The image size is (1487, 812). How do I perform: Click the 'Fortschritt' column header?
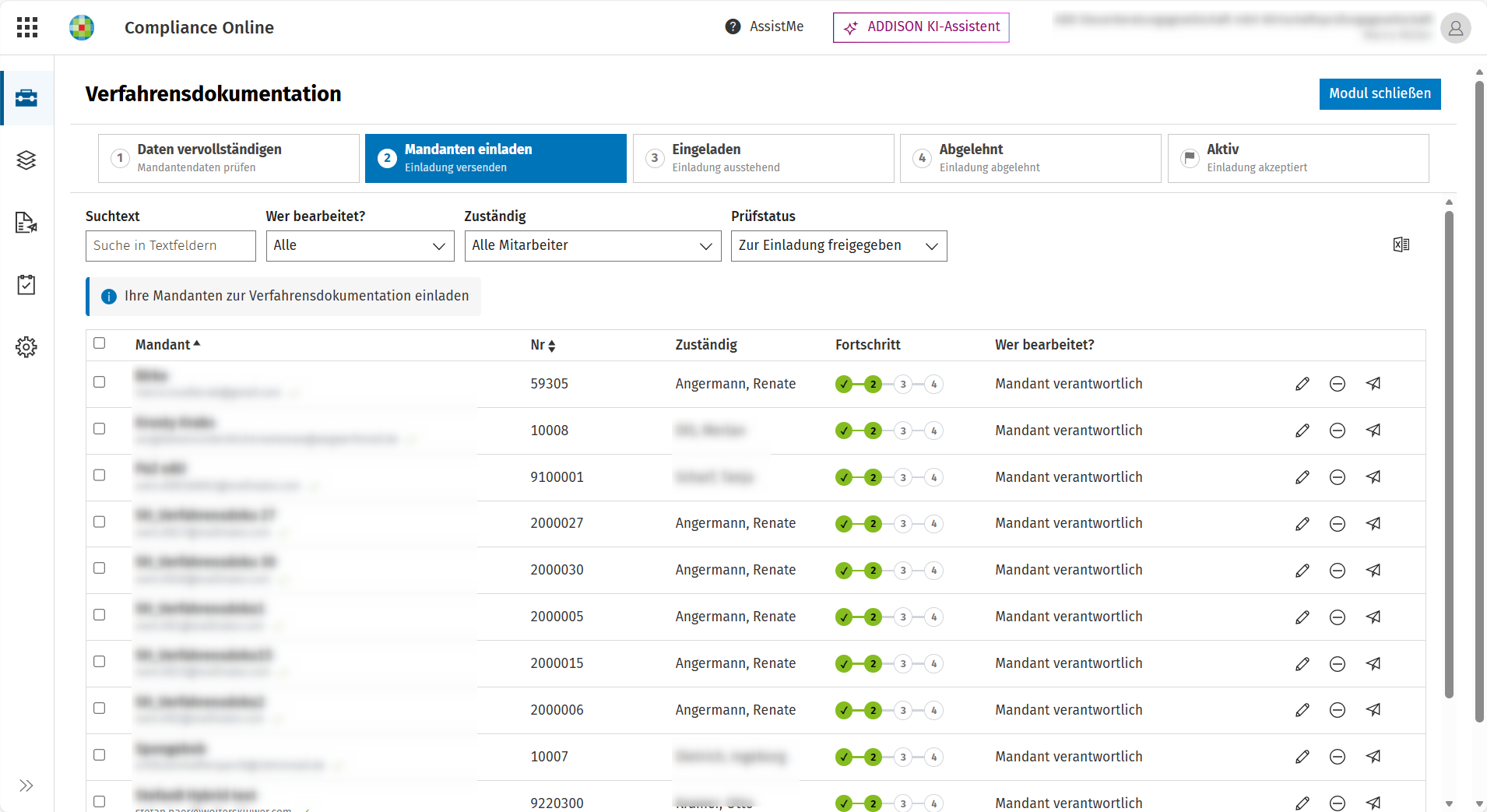pyautogui.click(x=868, y=345)
